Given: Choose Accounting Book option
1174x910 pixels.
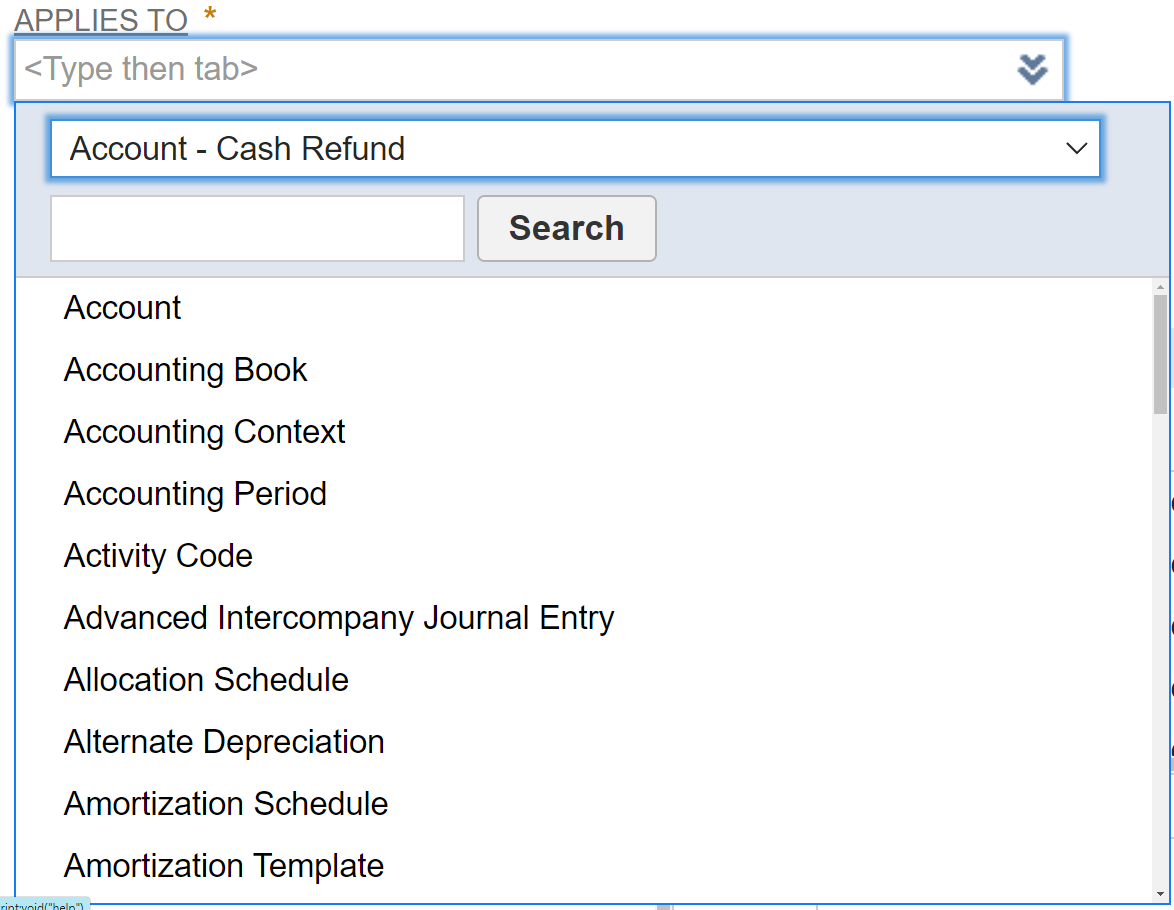Looking at the screenshot, I should 185,370.
